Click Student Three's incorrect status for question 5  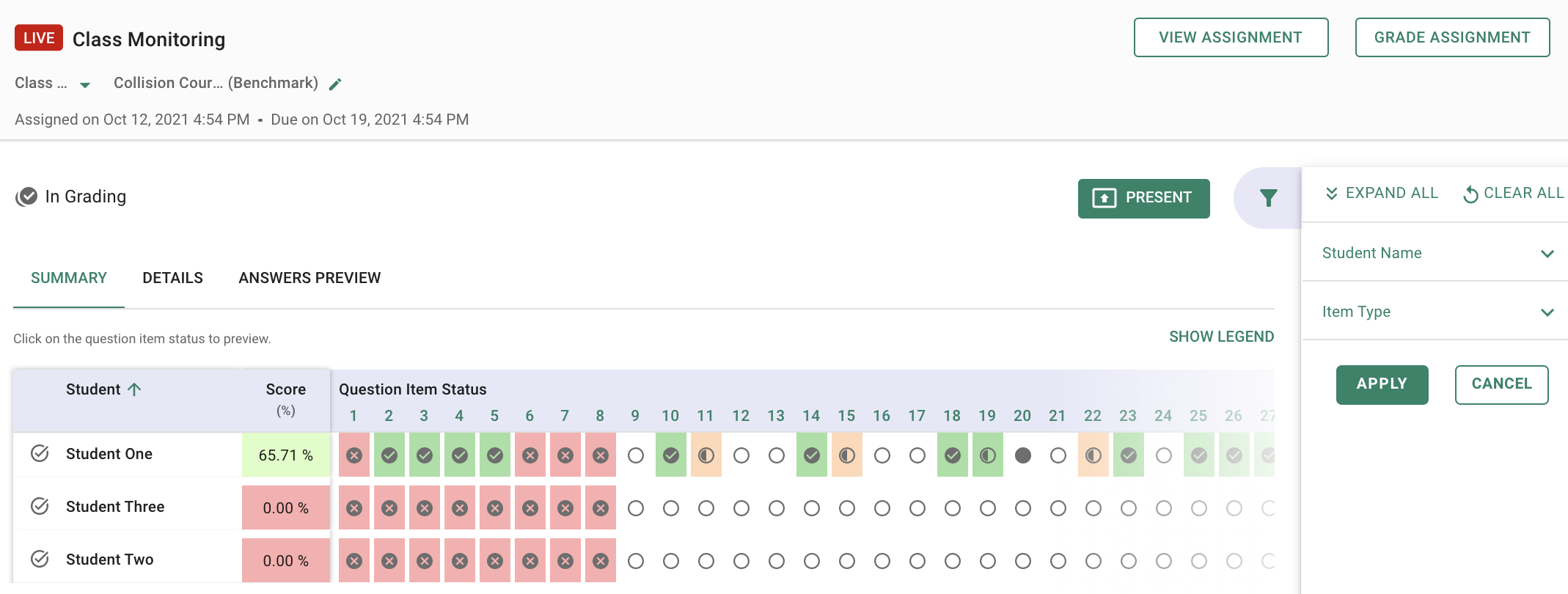coord(495,508)
